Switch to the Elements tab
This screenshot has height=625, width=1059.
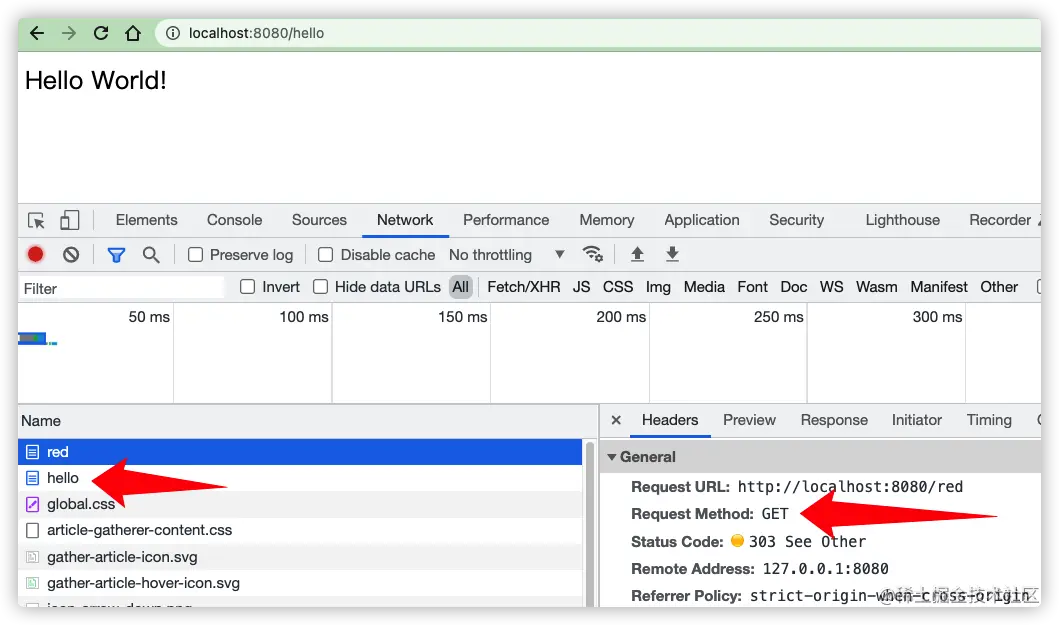[x=147, y=220]
